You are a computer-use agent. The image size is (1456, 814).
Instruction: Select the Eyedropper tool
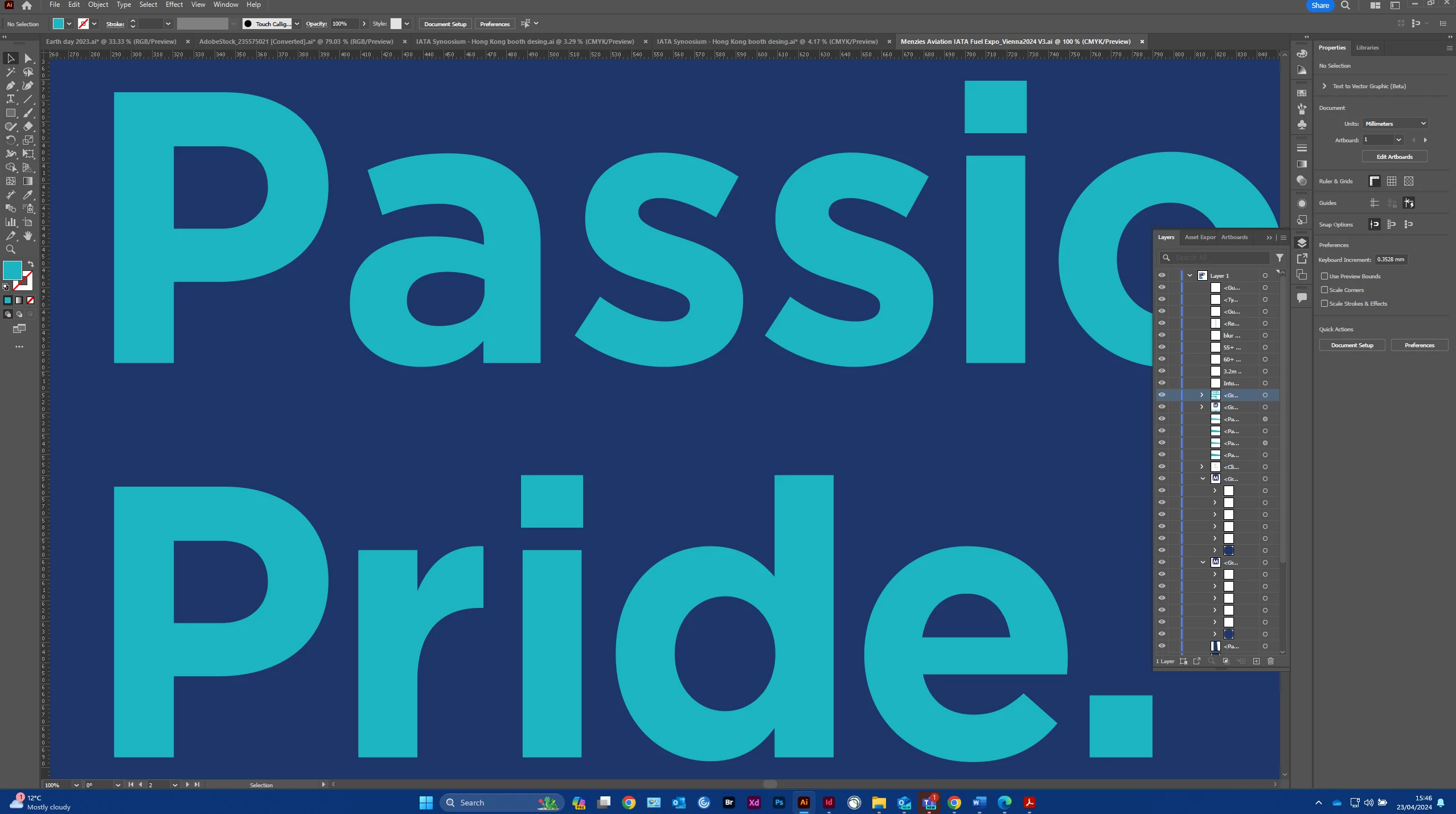(28, 195)
